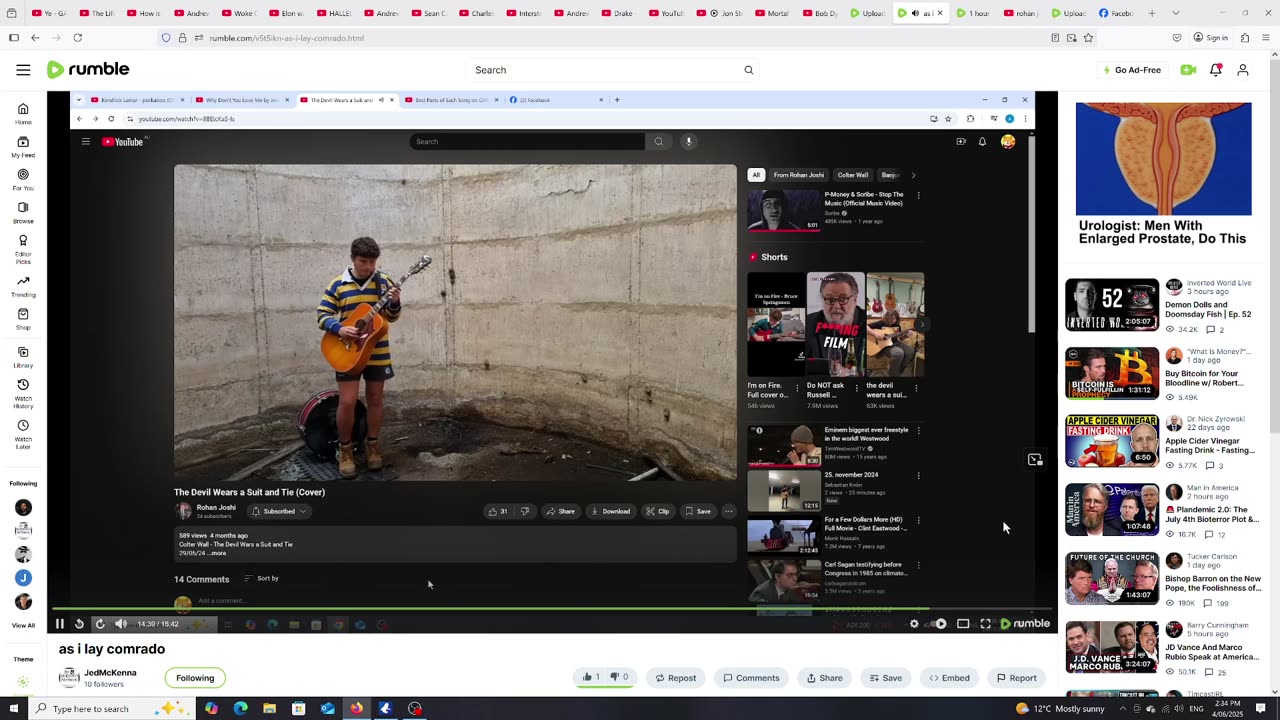Open the Rumble hamburger menu

[x=23, y=70]
